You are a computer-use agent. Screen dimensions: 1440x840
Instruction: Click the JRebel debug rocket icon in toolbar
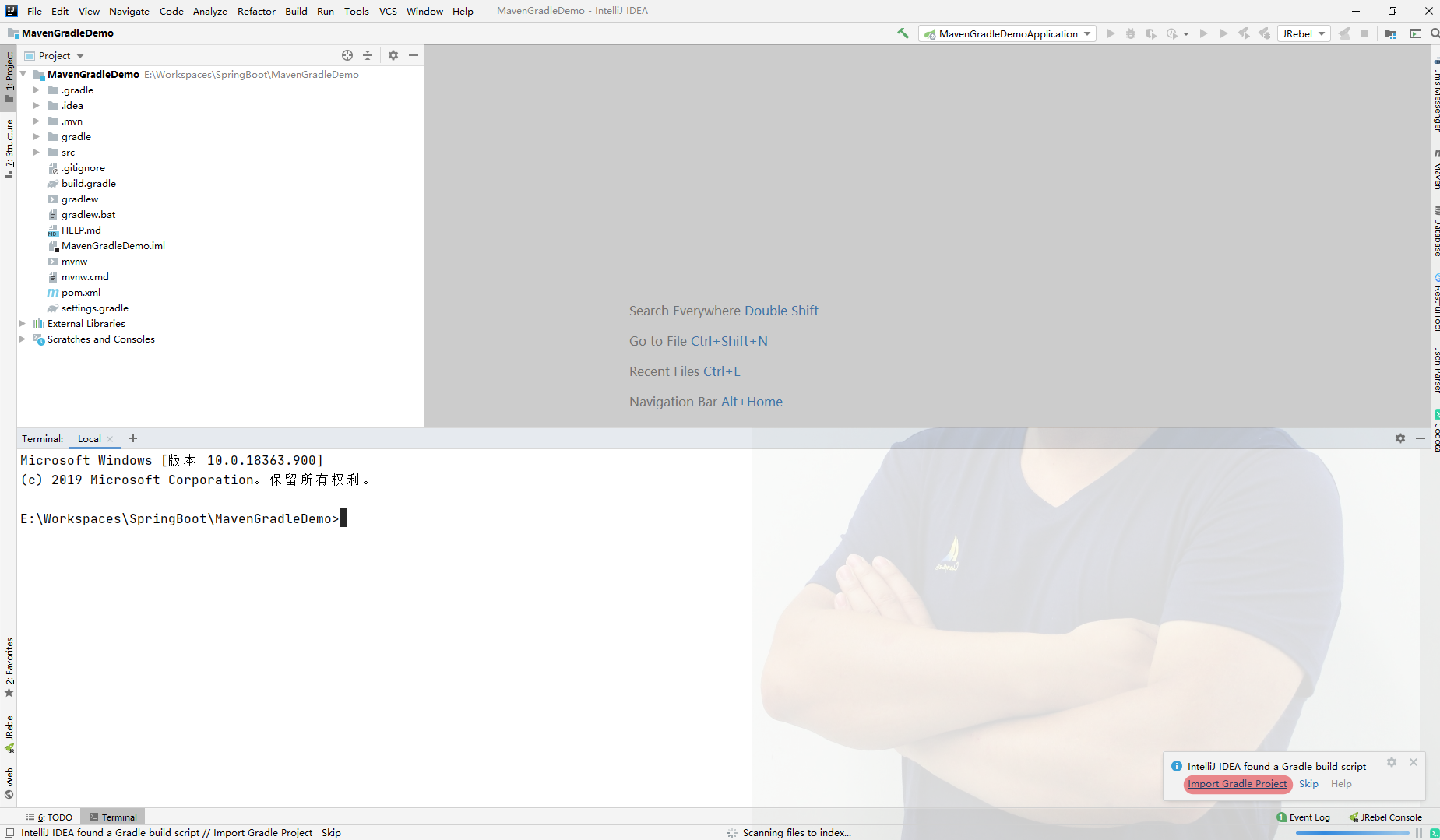pyautogui.click(x=1264, y=33)
